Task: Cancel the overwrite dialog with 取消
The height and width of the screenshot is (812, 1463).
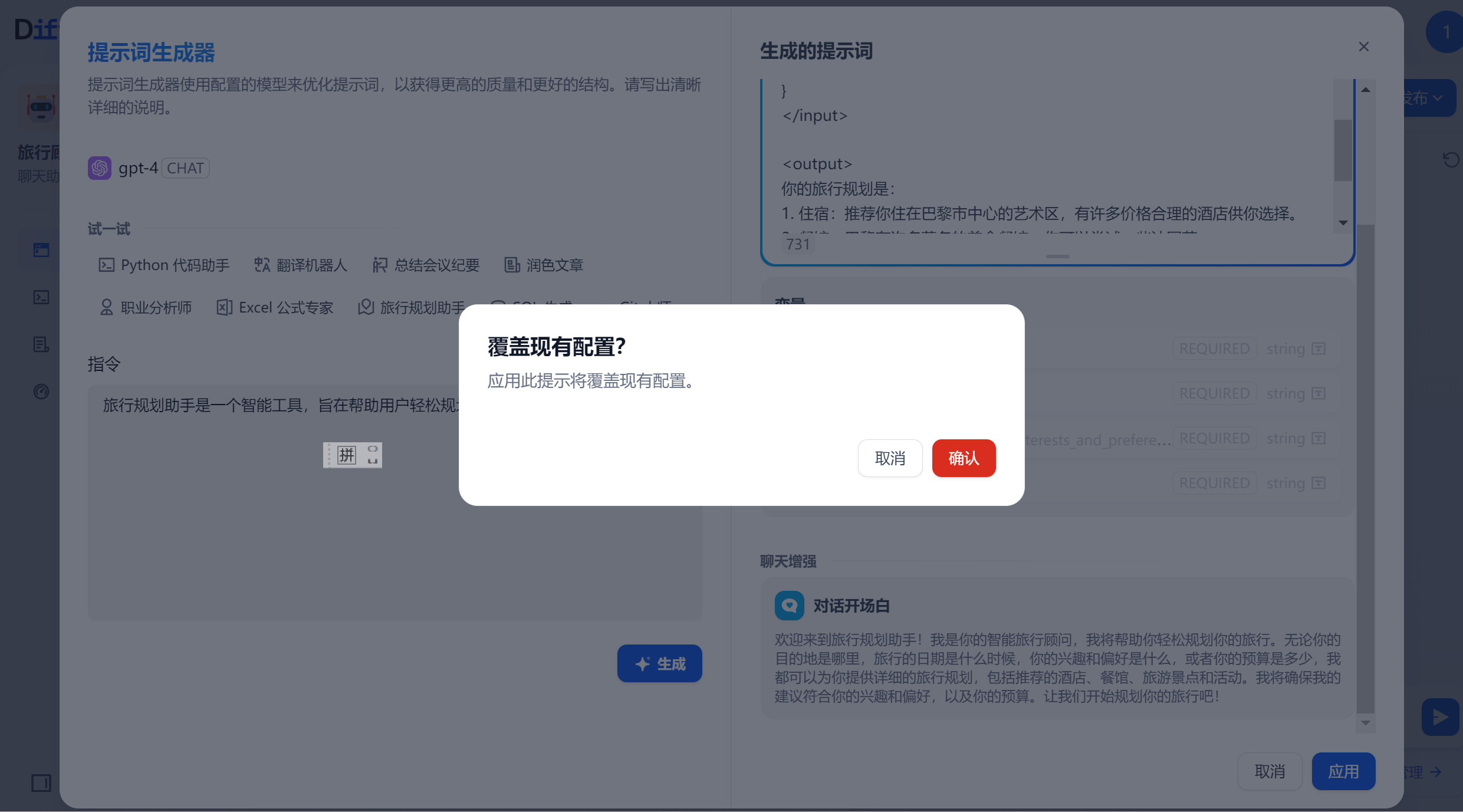Action: pos(889,458)
